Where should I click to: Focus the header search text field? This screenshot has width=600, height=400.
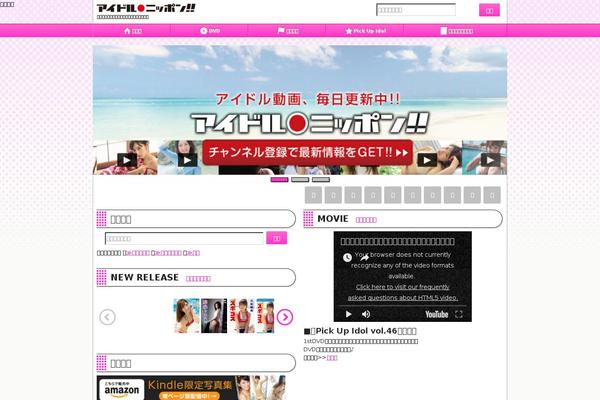coord(416,10)
